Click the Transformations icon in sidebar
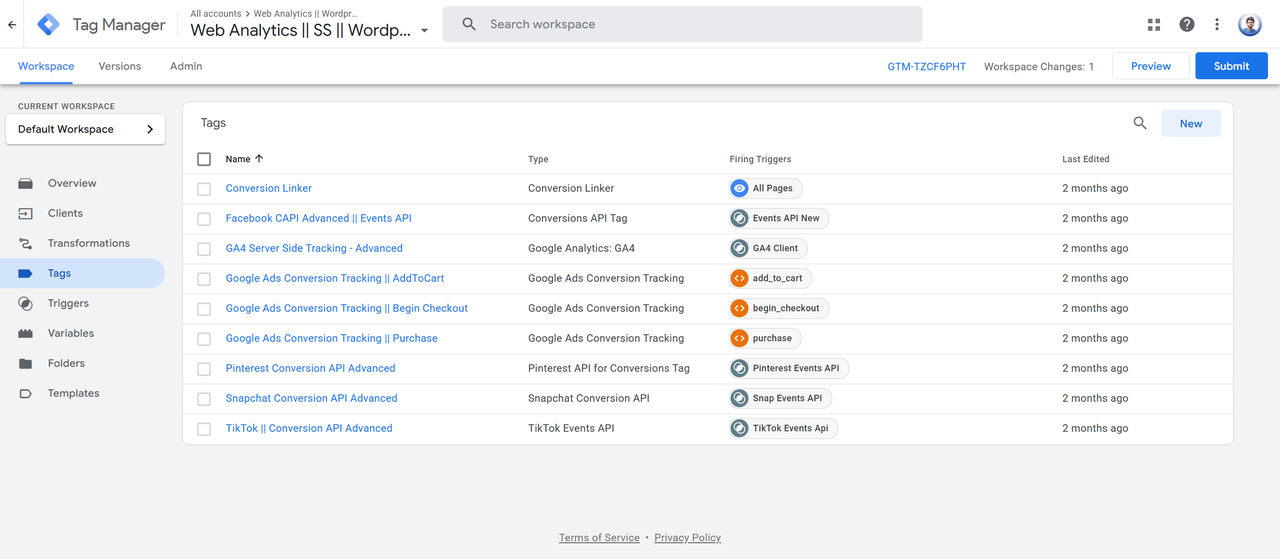 coord(26,243)
